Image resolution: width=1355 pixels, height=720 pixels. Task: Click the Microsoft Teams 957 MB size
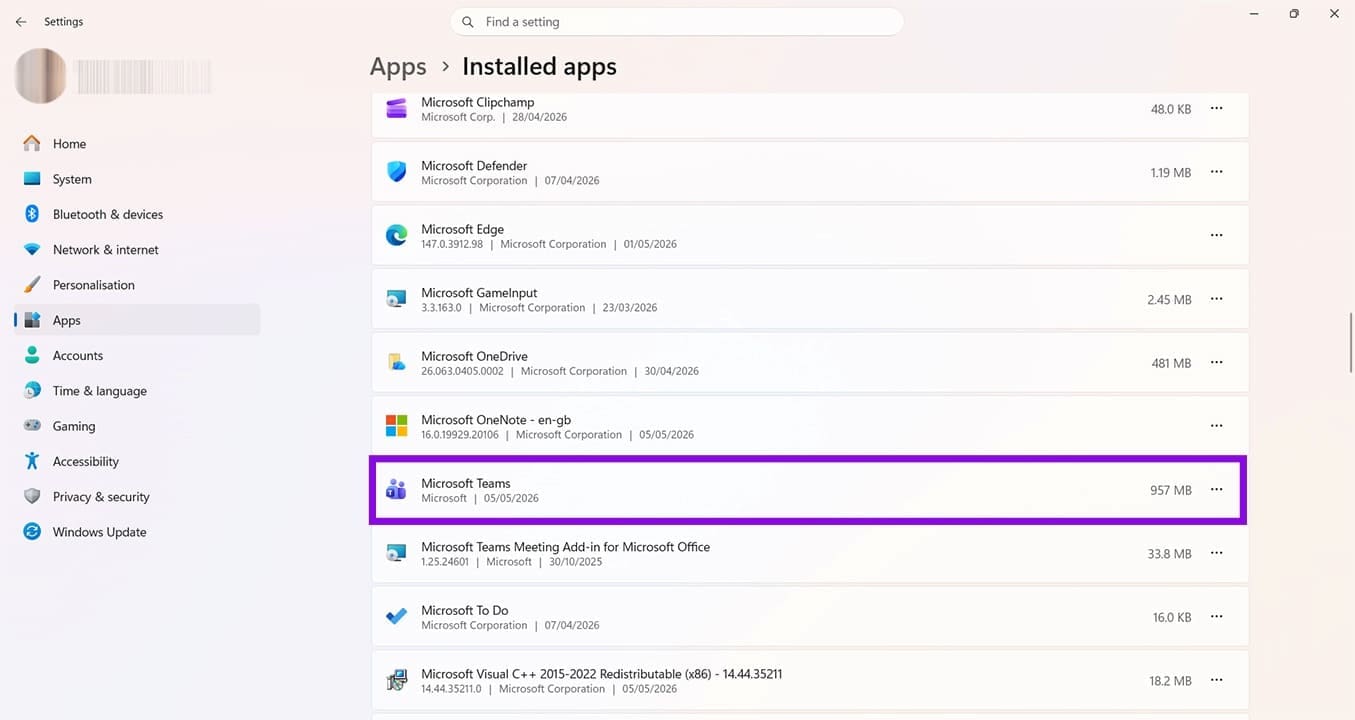pyautogui.click(x=1171, y=490)
